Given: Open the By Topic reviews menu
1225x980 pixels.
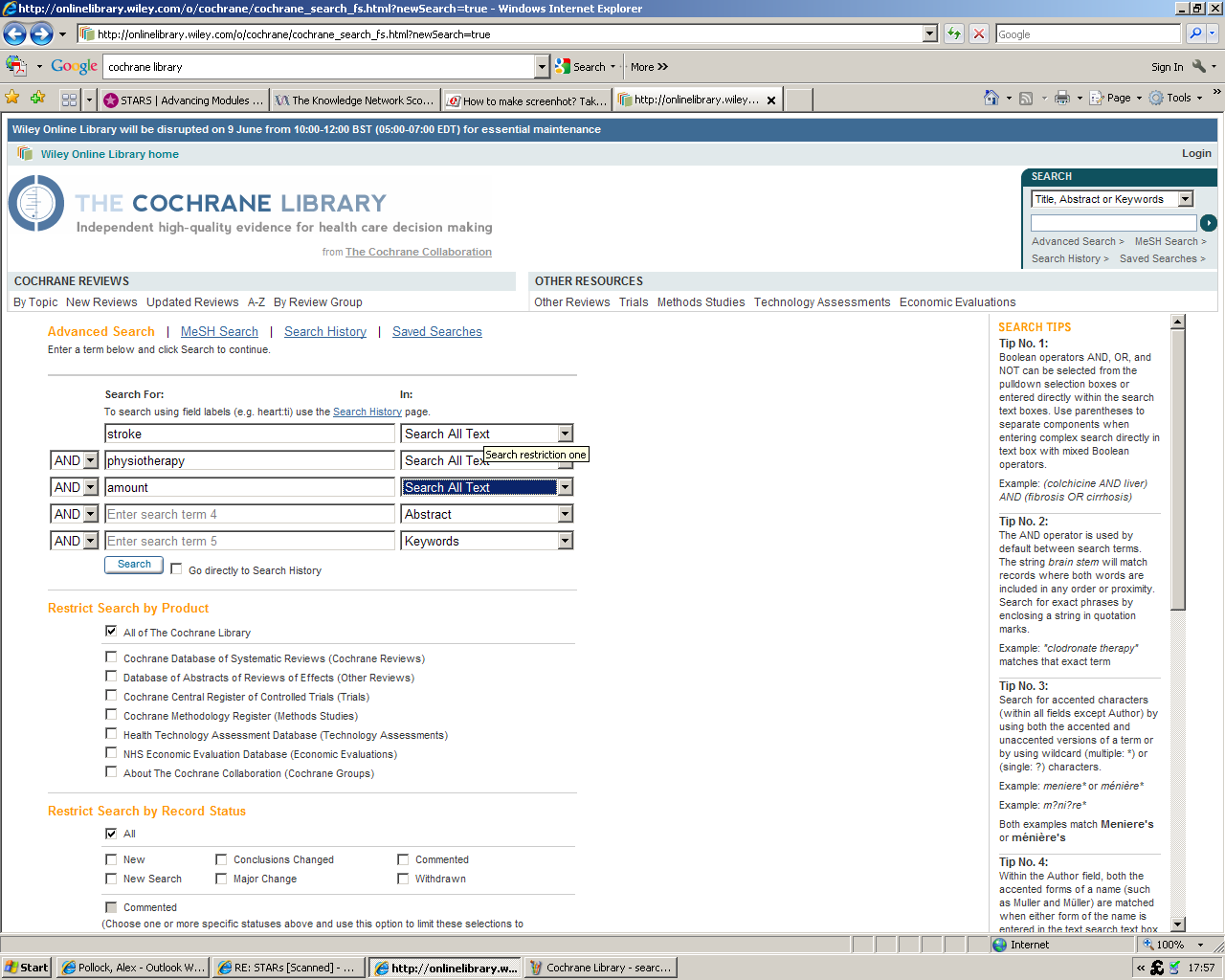Looking at the screenshot, I should click(35, 302).
